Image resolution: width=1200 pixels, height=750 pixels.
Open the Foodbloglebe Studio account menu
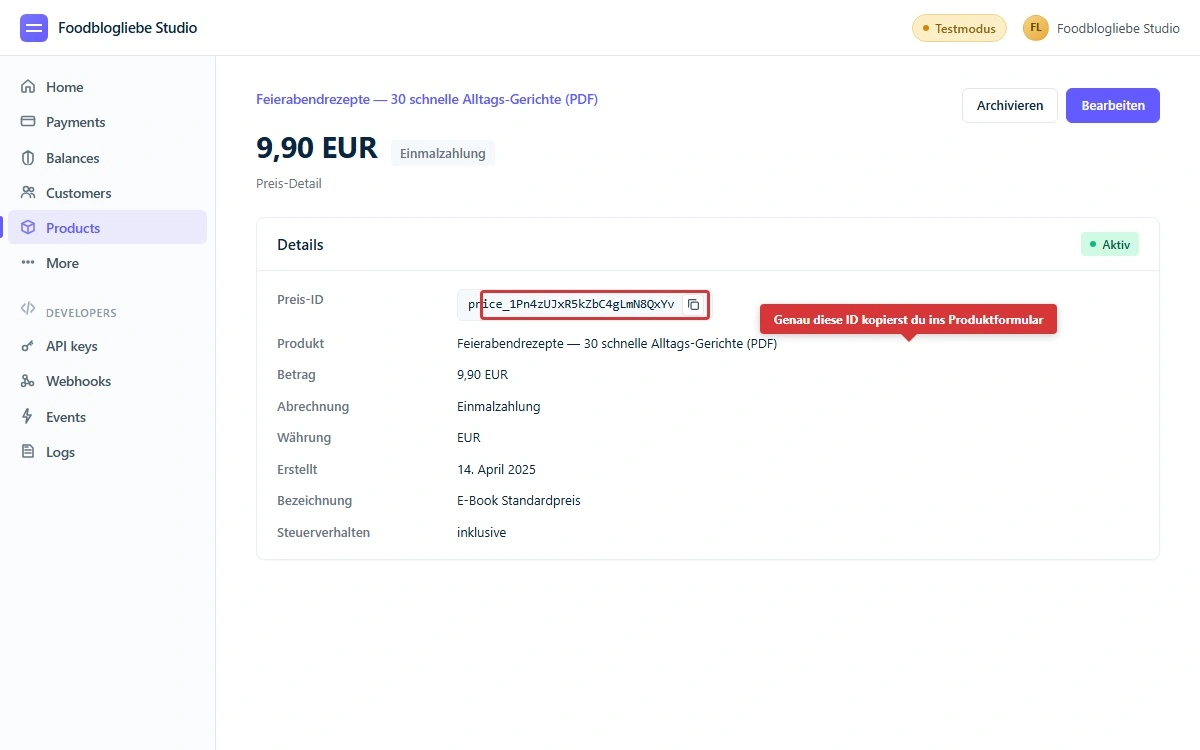tap(1101, 28)
